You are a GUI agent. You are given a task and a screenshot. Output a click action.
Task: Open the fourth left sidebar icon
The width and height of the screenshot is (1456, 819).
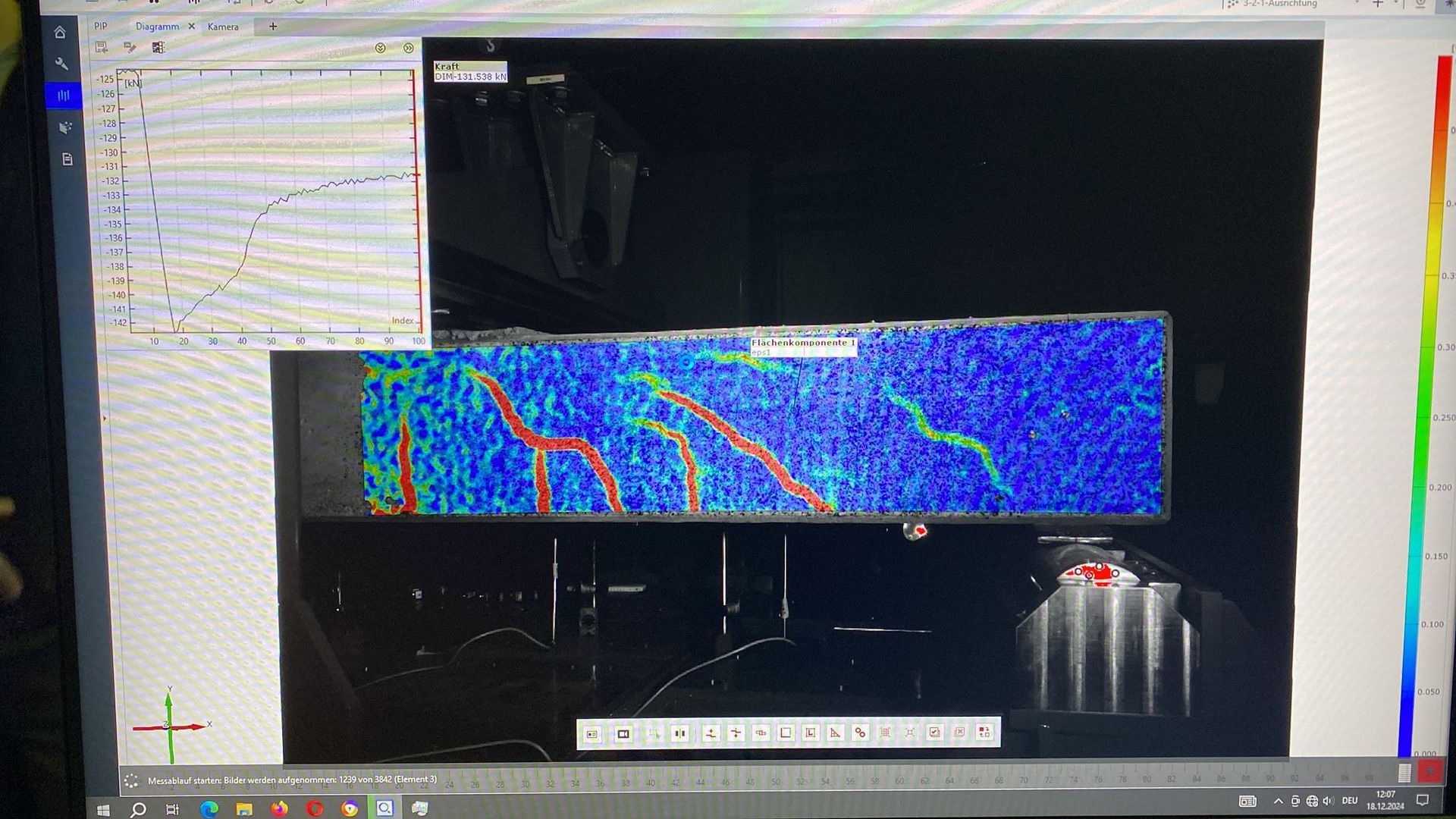(x=65, y=127)
